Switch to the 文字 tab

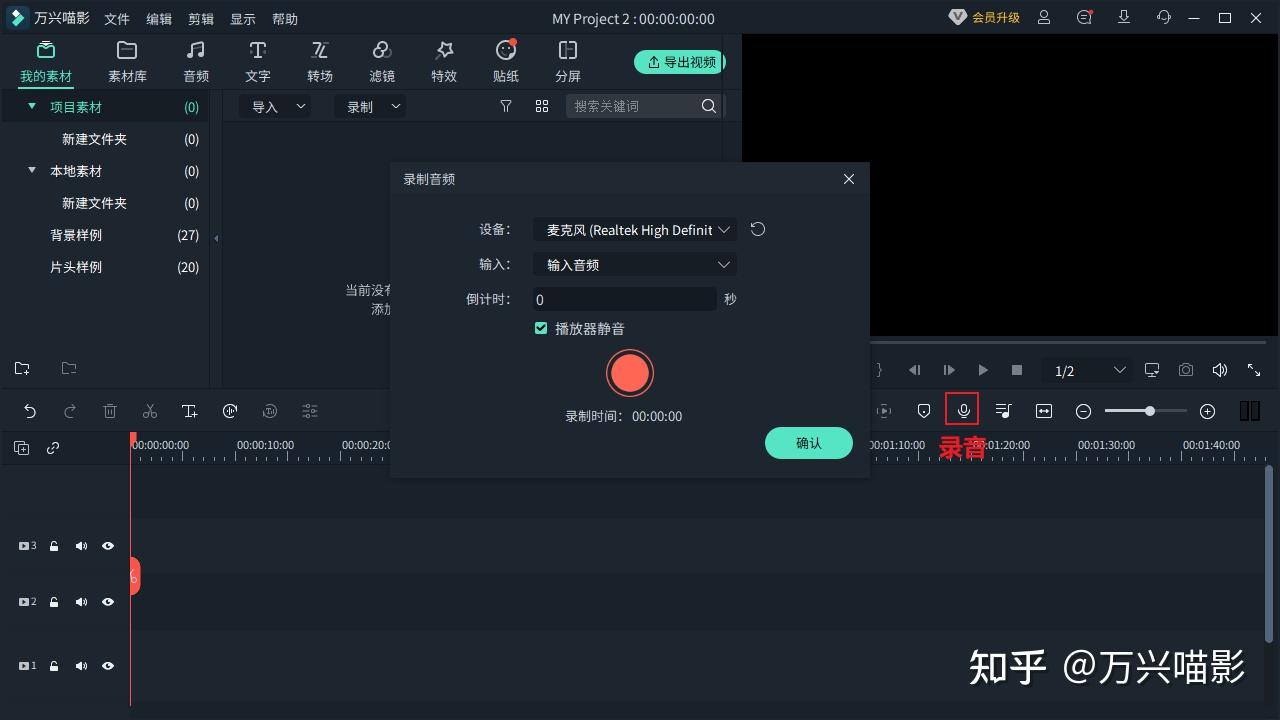258,62
